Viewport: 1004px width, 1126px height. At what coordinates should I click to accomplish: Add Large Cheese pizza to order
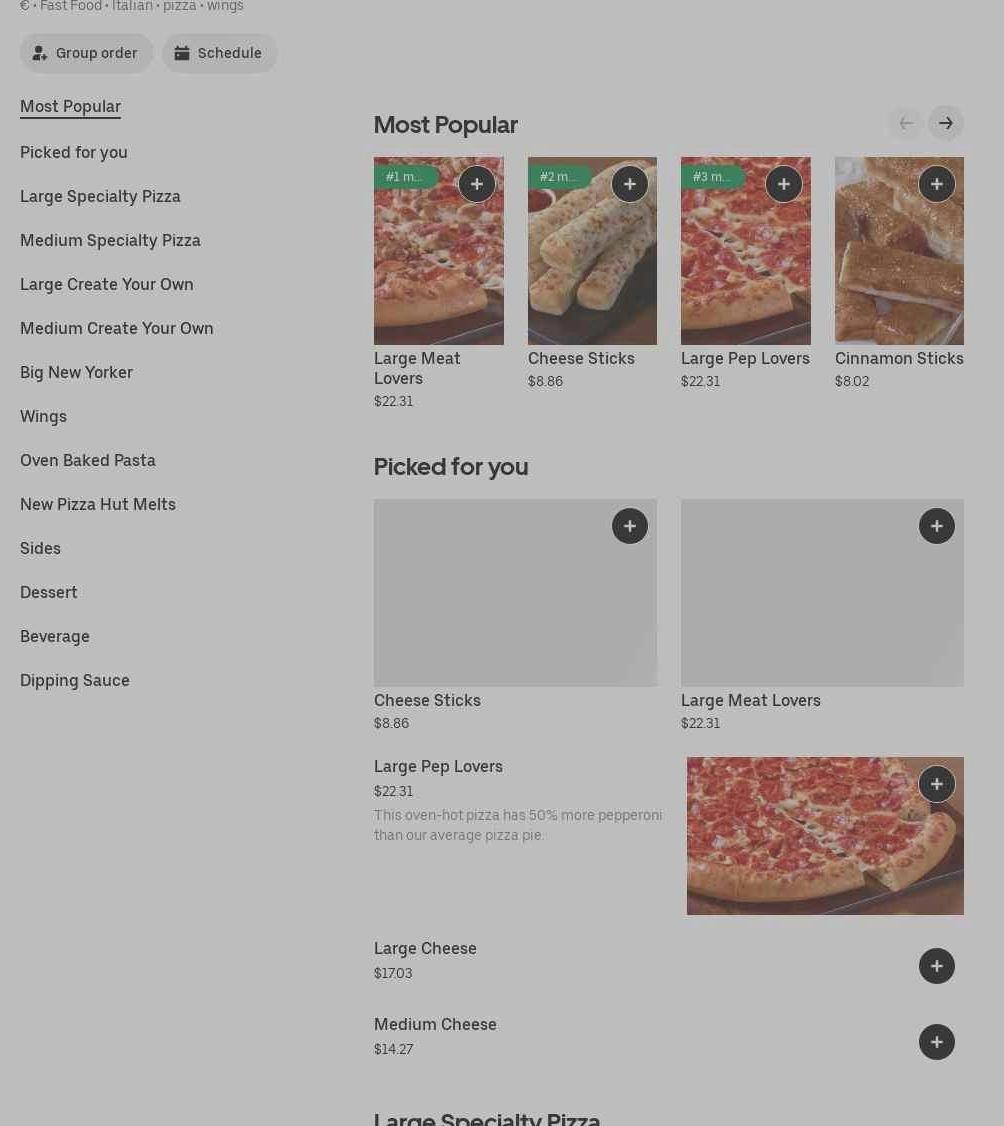tap(937, 966)
